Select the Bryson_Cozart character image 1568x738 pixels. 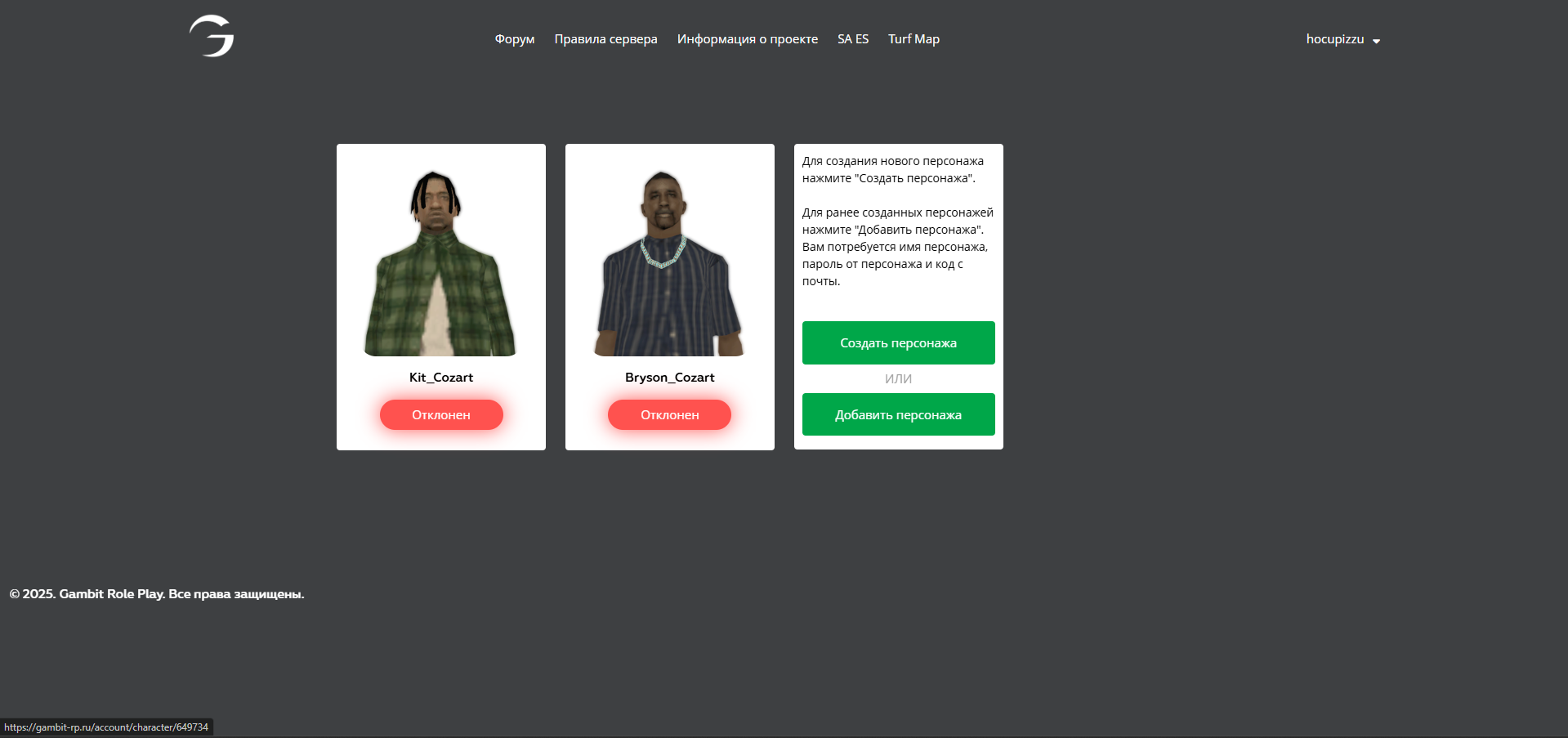tap(670, 262)
